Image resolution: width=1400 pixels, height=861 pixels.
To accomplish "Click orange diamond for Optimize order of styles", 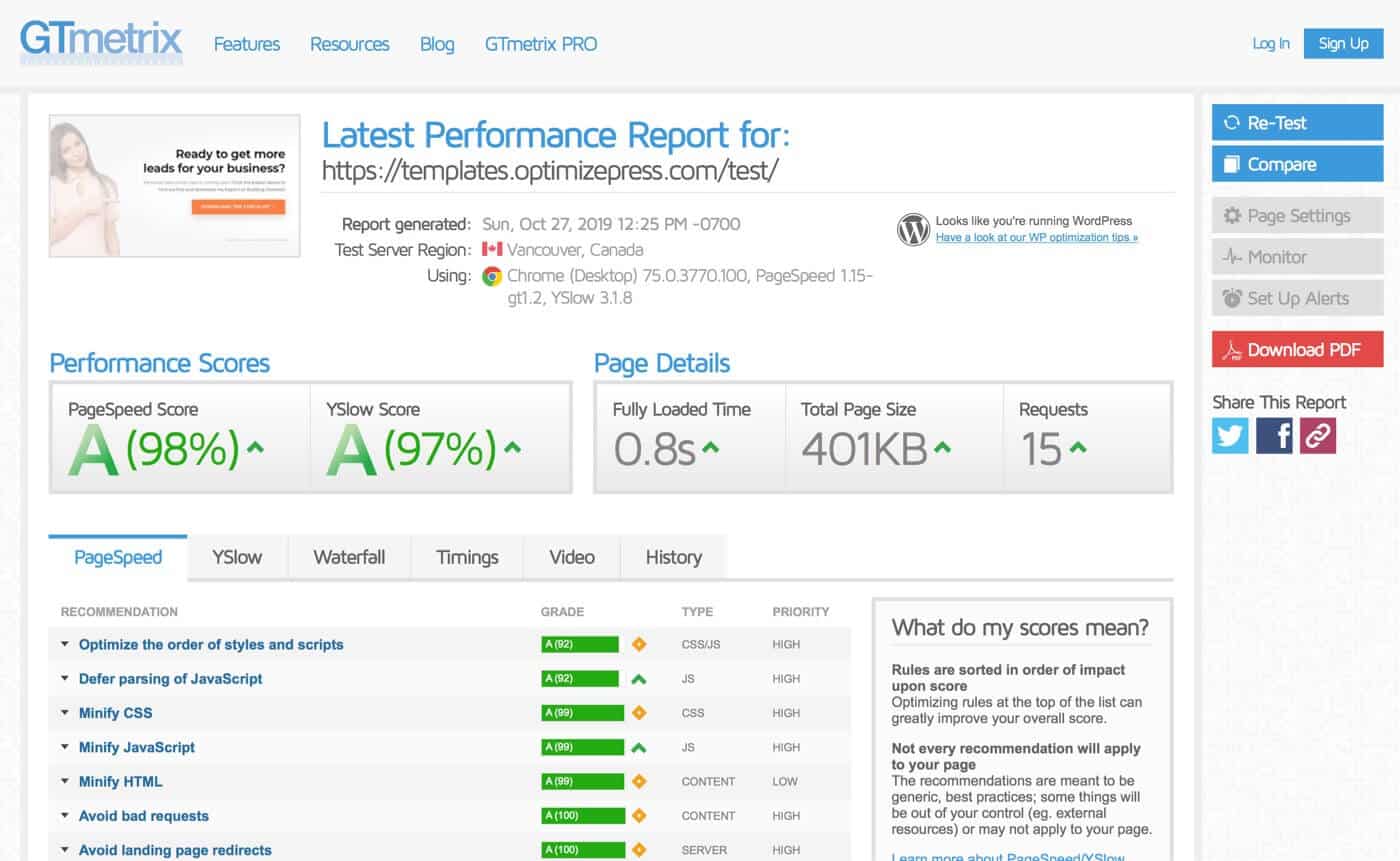I will pos(639,645).
